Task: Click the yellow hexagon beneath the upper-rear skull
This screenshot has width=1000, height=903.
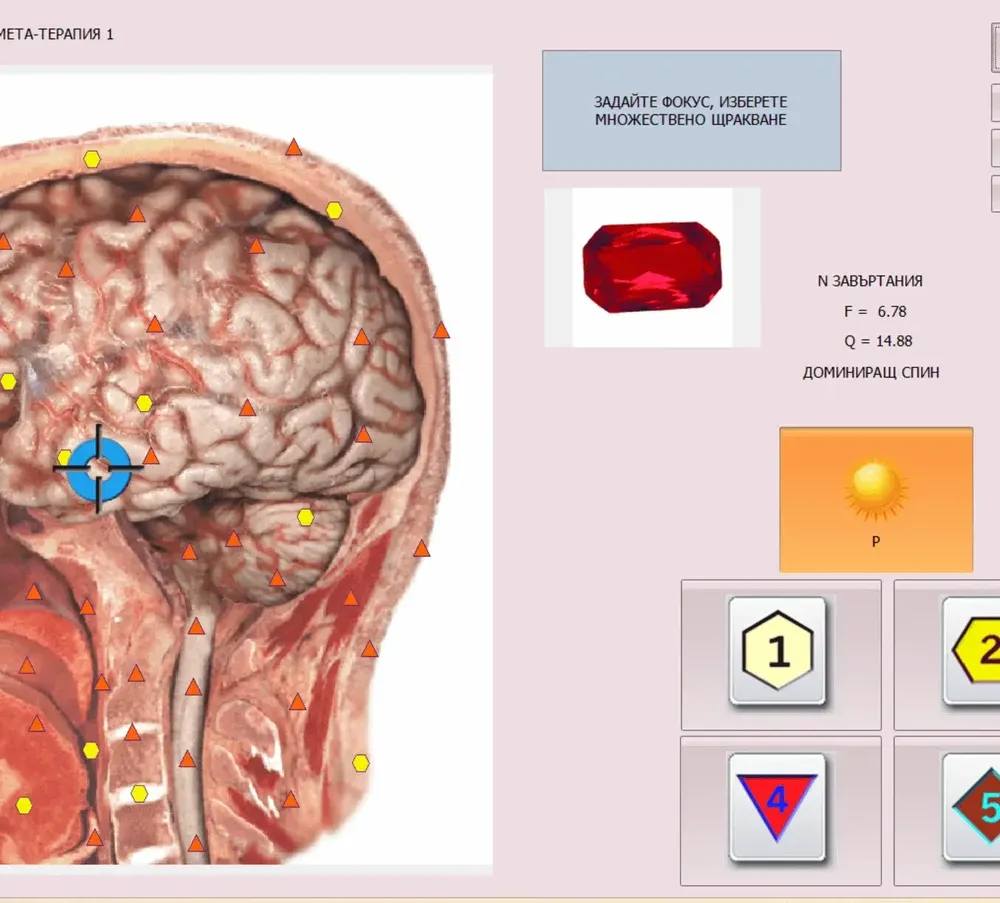Action: (x=334, y=210)
